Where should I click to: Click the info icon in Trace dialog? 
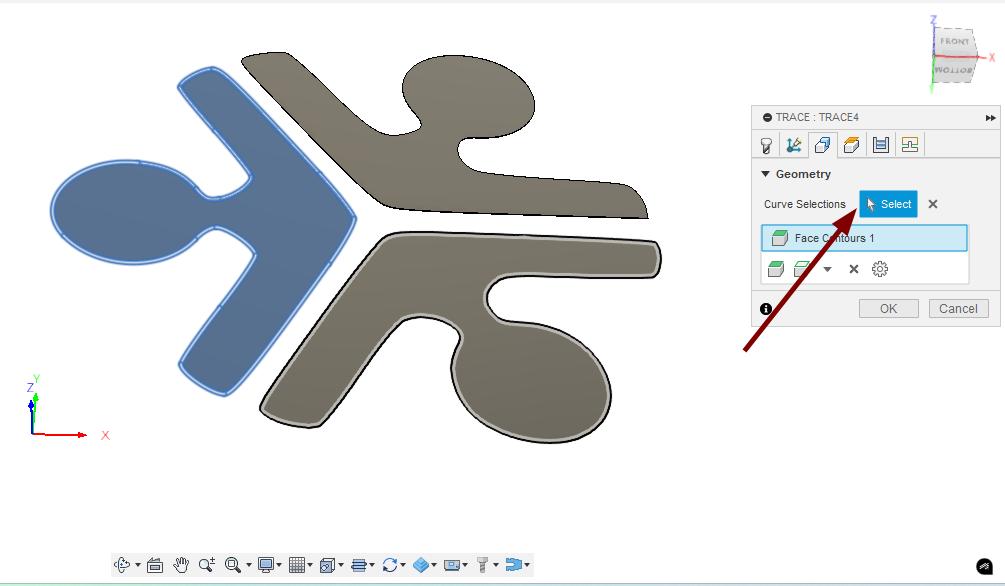pyautogui.click(x=765, y=309)
